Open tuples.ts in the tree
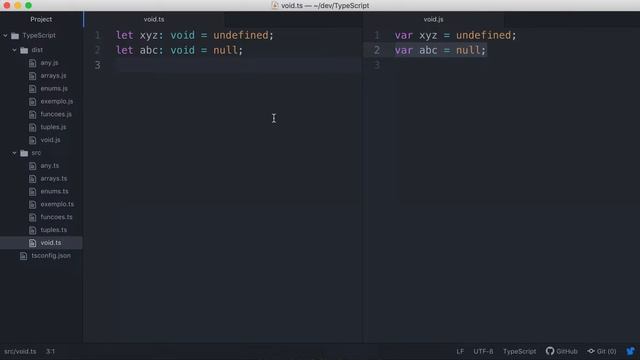This screenshot has height=360, width=640. [54, 230]
